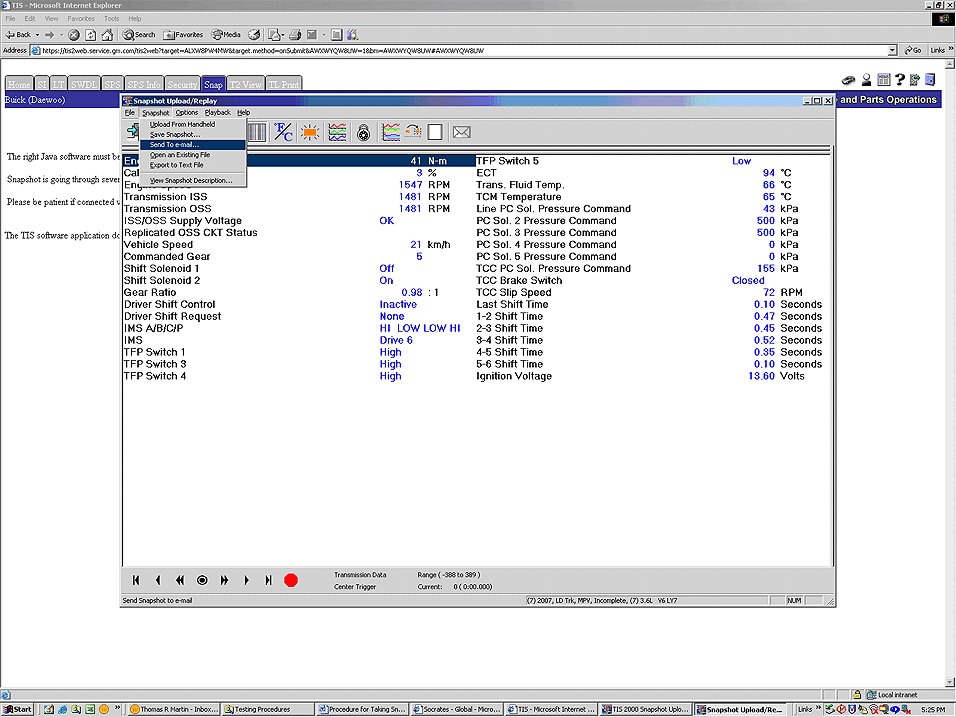The width and height of the screenshot is (956, 717).
Task: Click the blank white square toolbar icon
Action: tap(435, 132)
